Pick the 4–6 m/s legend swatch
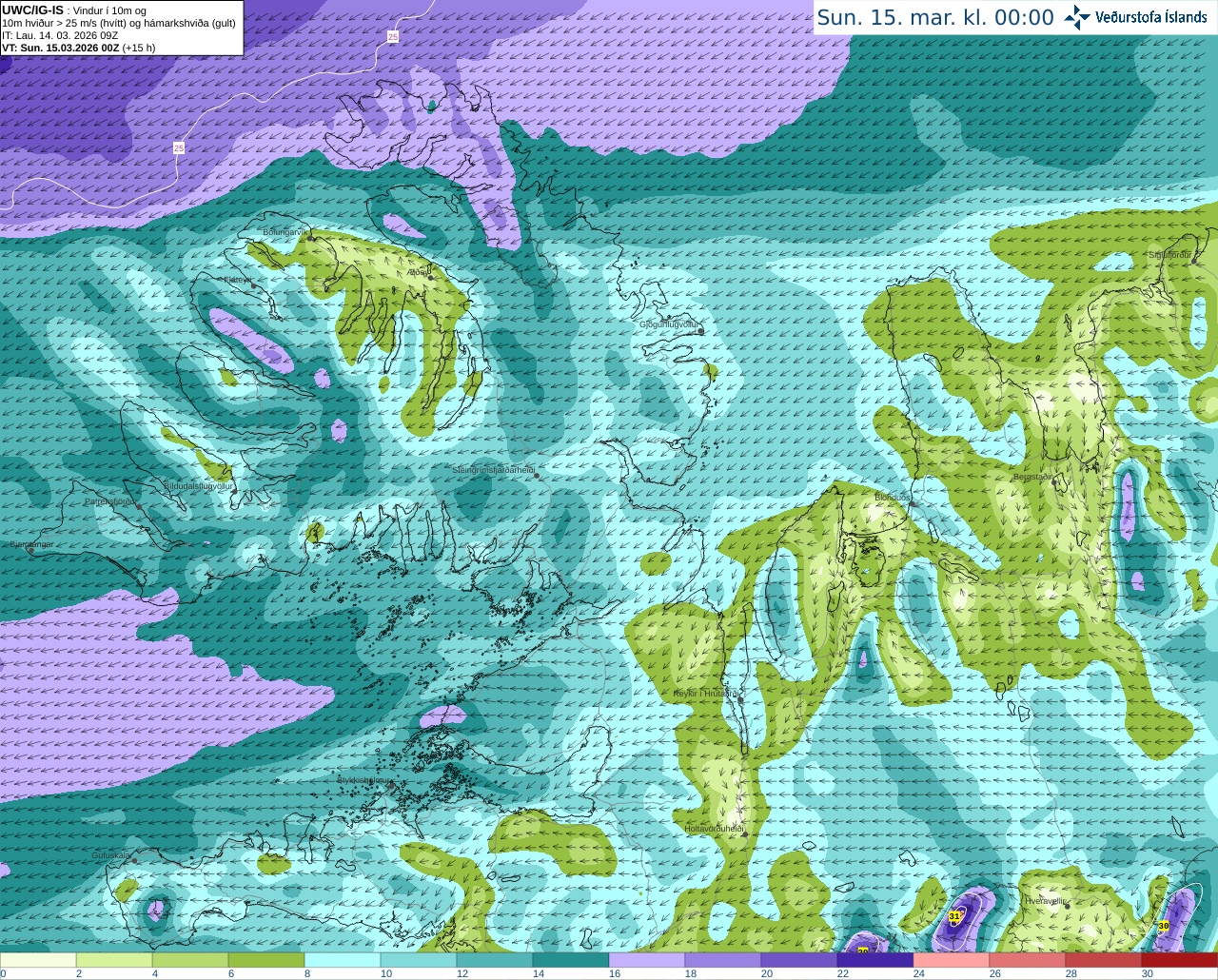The image size is (1218, 980). coord(190,960)
